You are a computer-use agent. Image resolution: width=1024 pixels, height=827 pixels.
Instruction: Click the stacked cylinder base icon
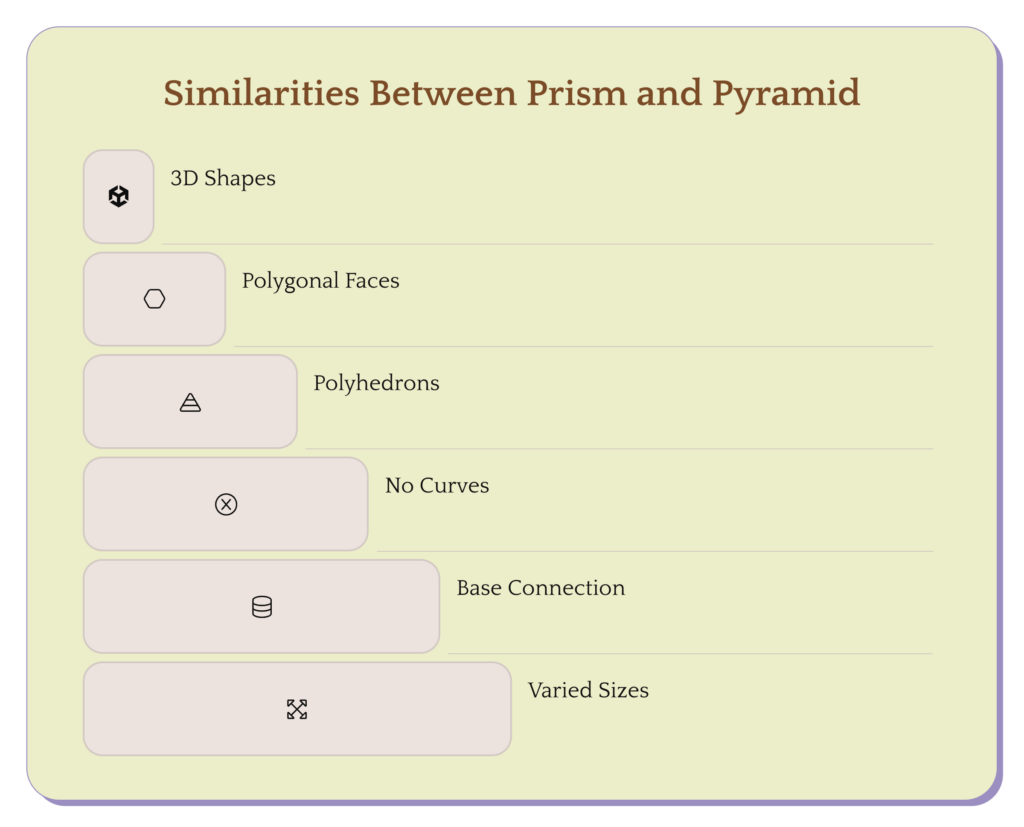pyautogui.click(x=262, y=607)
